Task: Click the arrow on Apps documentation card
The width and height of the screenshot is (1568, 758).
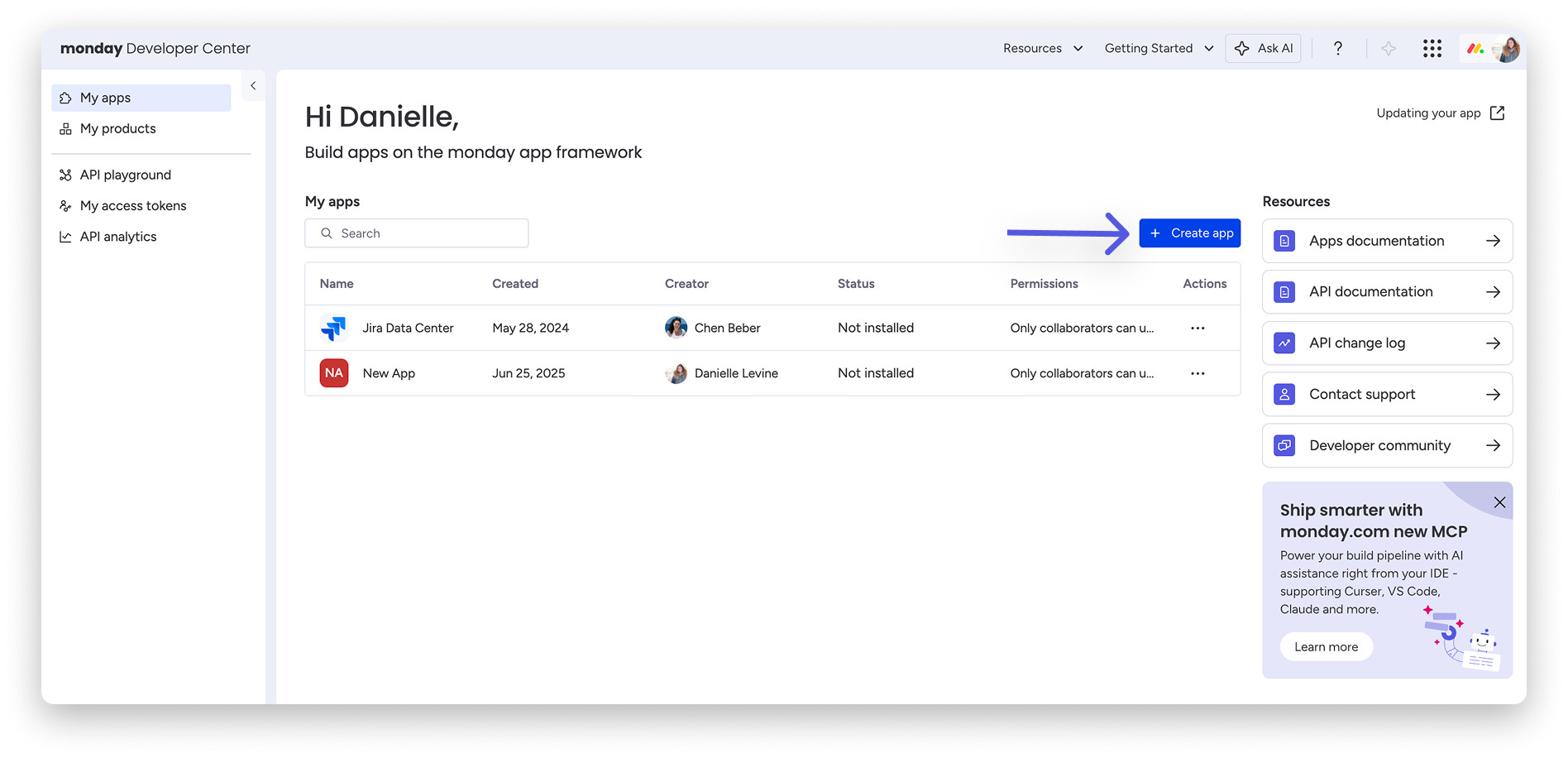Action: 1493,241
